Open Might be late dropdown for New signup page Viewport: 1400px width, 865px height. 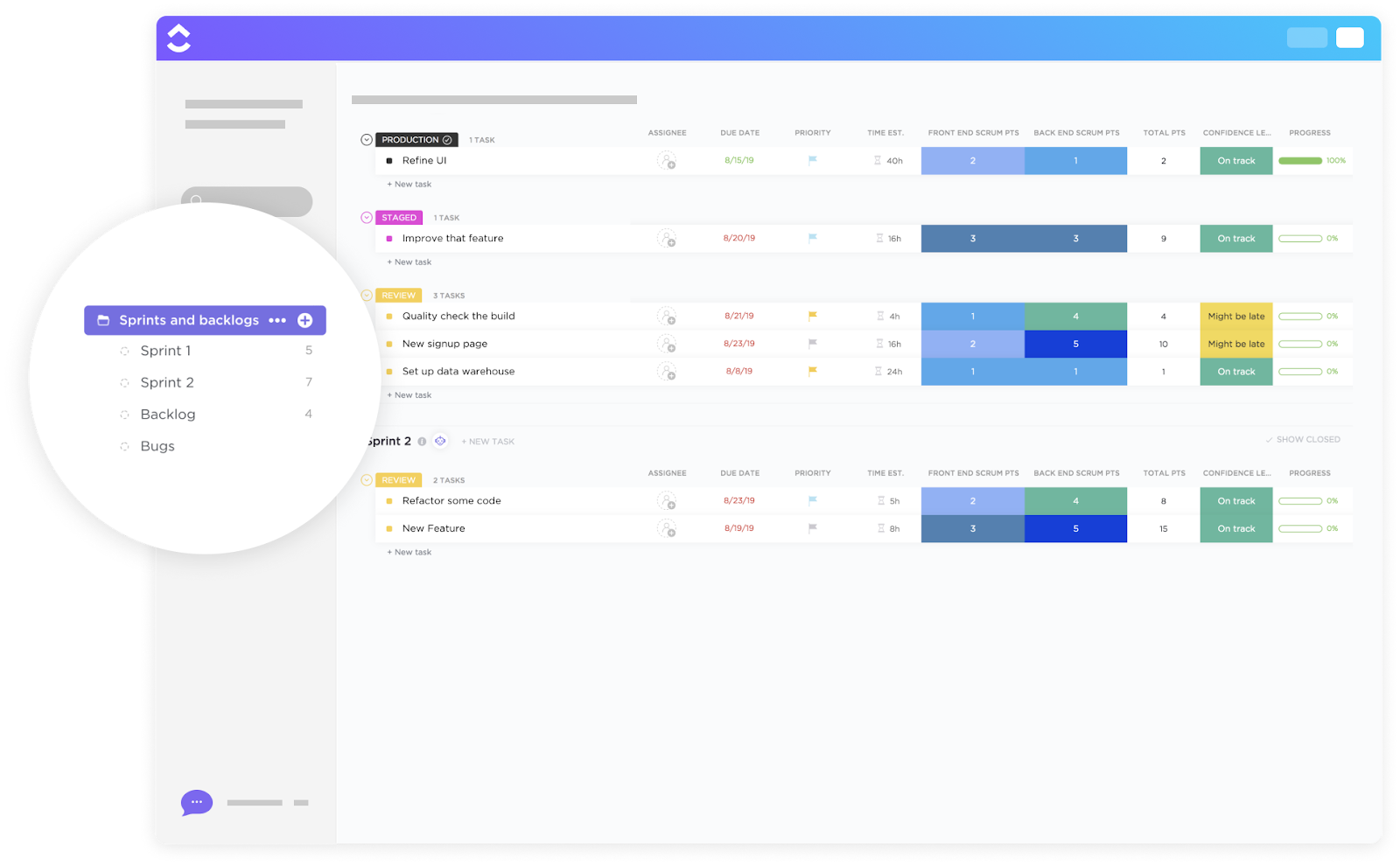1236,344
